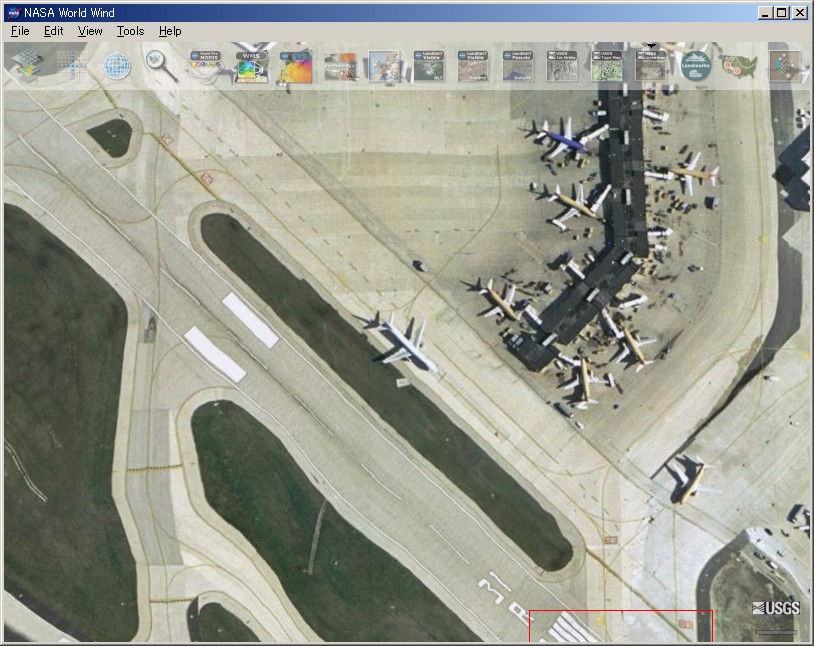The height and width of the screenshot is (646, 814).
Task: Toggle the placemarks layer at toolbar's right end
Action: [x=785, y=63]
